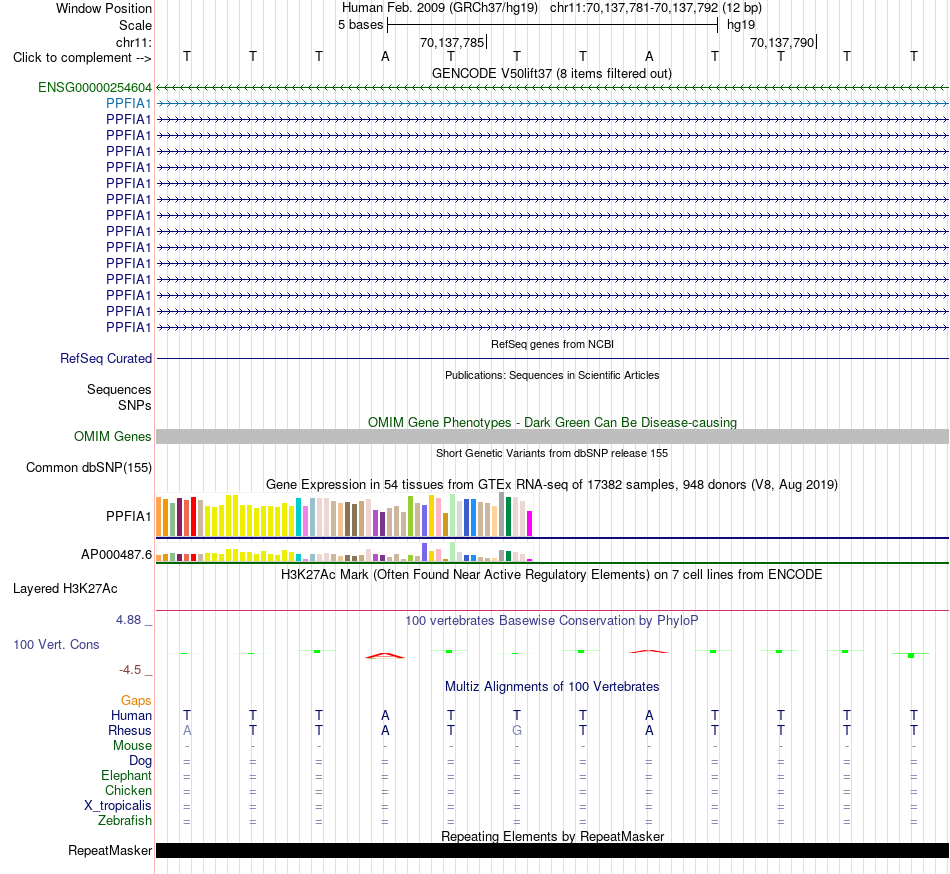Open the RefSeq Curated track label
The width and height of the screenshot is (950, 874).
pyautogui.click(x=105, y=359)
